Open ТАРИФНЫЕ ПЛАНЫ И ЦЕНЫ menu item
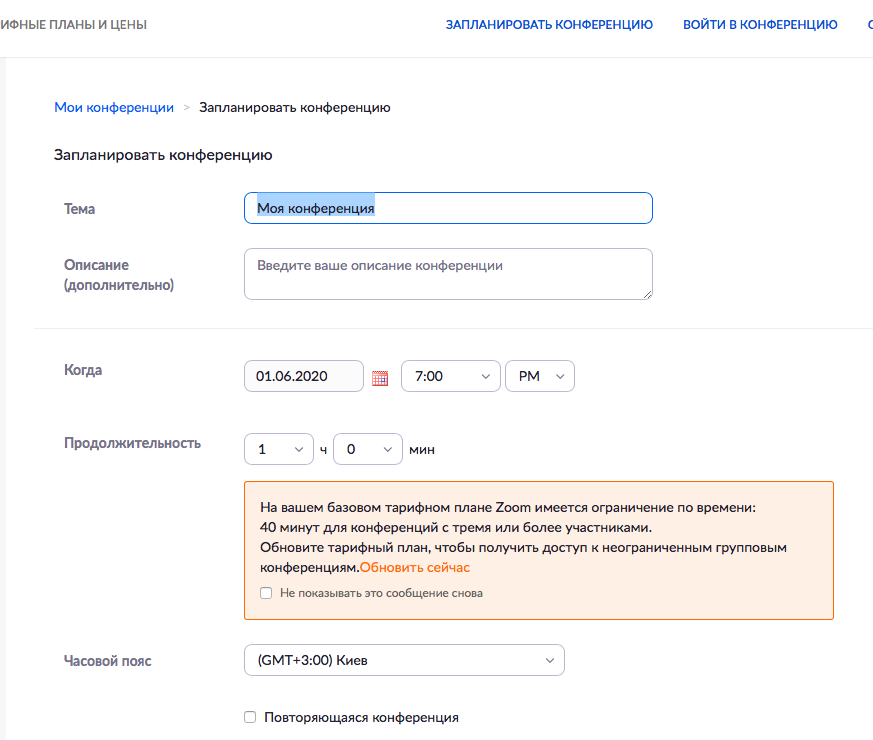The width and height of the screenshot is (873, 740). [x=73, y=24]
